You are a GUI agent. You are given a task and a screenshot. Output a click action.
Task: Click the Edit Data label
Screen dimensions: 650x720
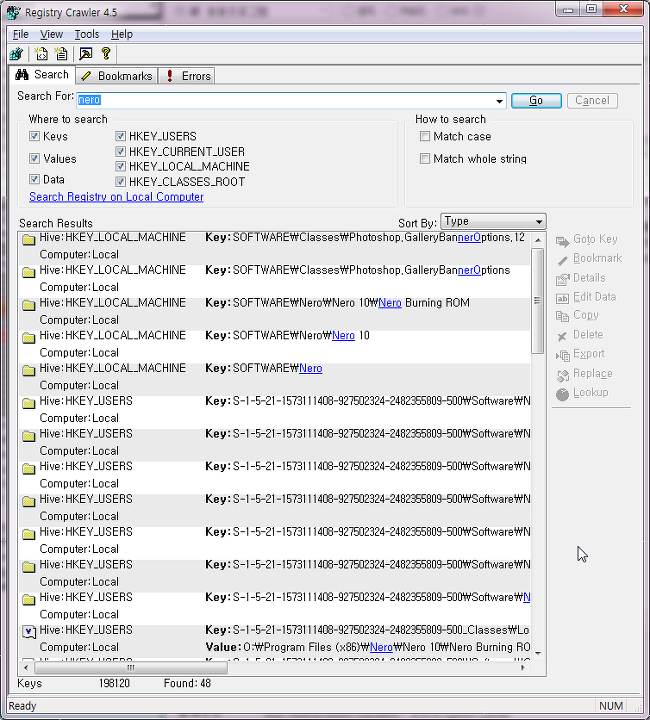click(x=594, y=297)
